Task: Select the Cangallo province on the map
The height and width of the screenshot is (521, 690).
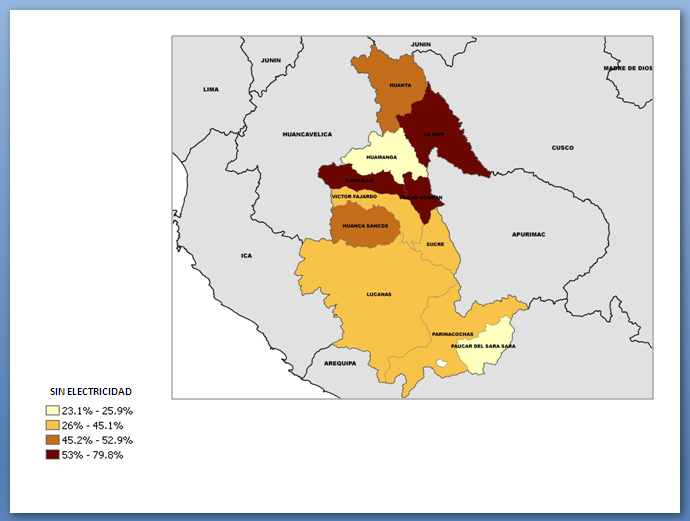Action: pyautogui.click(x=357, y=180)
